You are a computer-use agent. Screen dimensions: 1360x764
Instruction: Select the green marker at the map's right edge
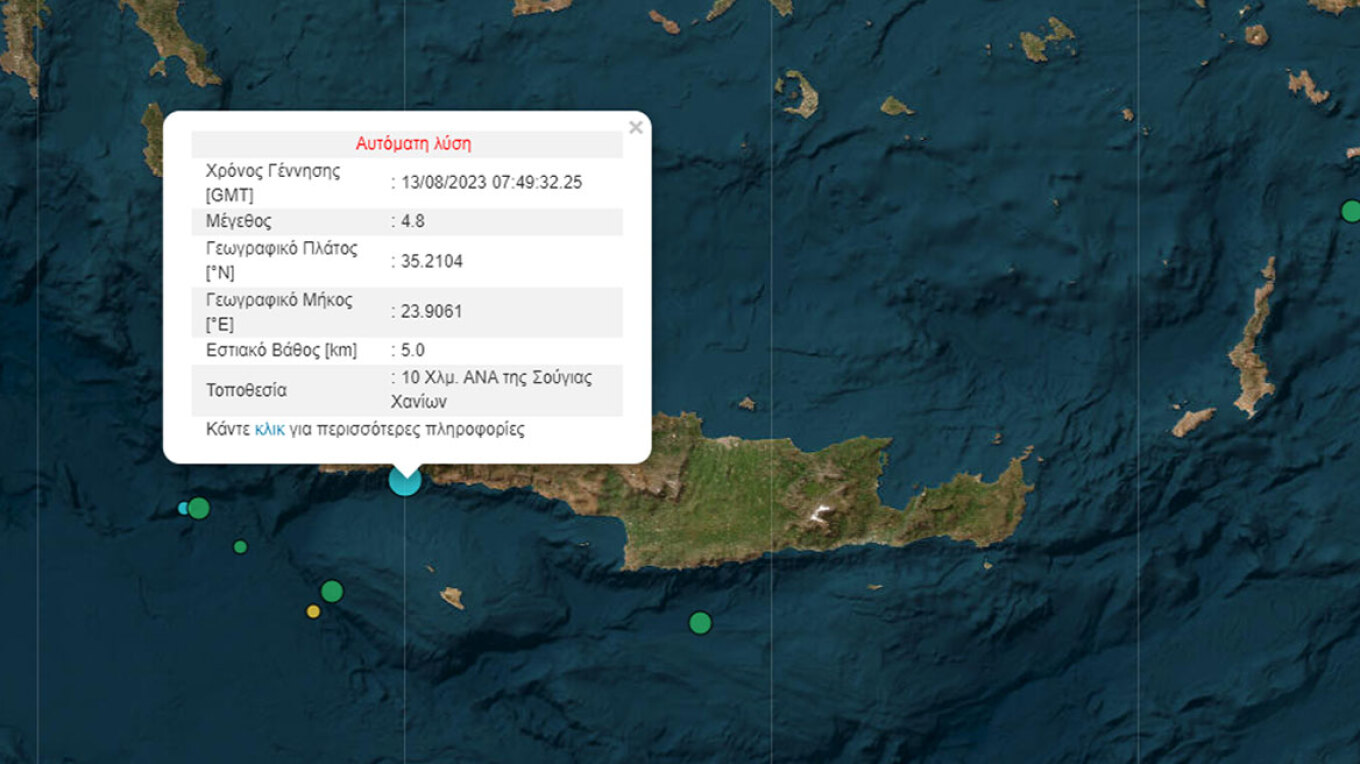click(x=1350, y=211)
